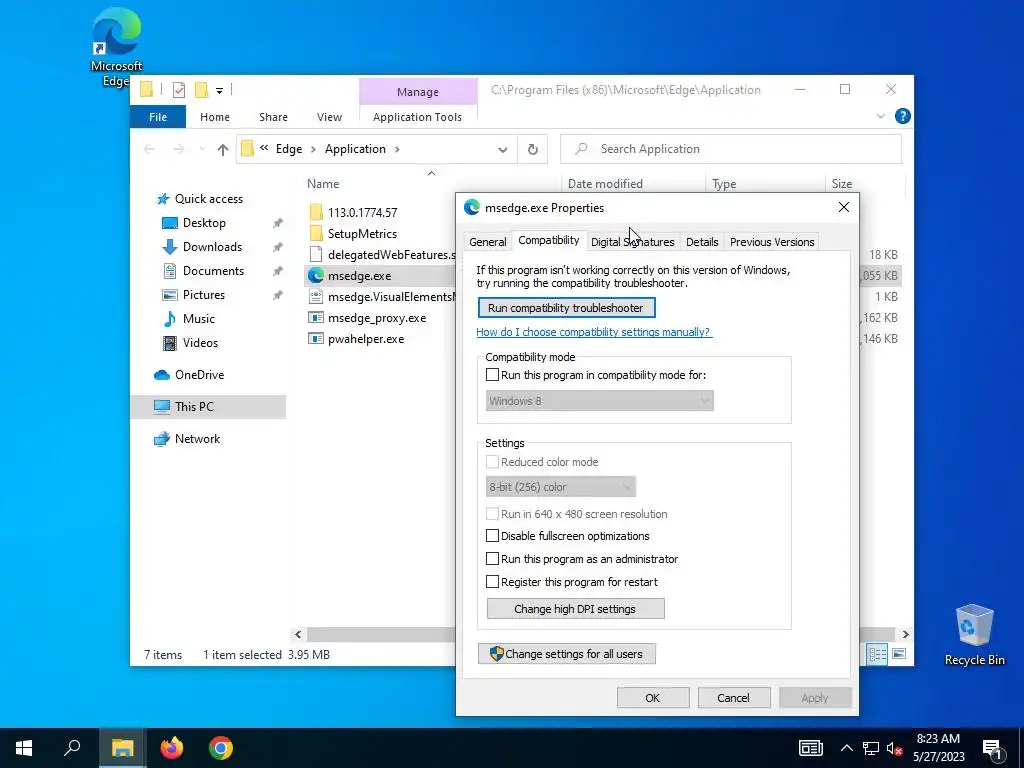Open the Recycle Bin on desktop

(974, 635)
